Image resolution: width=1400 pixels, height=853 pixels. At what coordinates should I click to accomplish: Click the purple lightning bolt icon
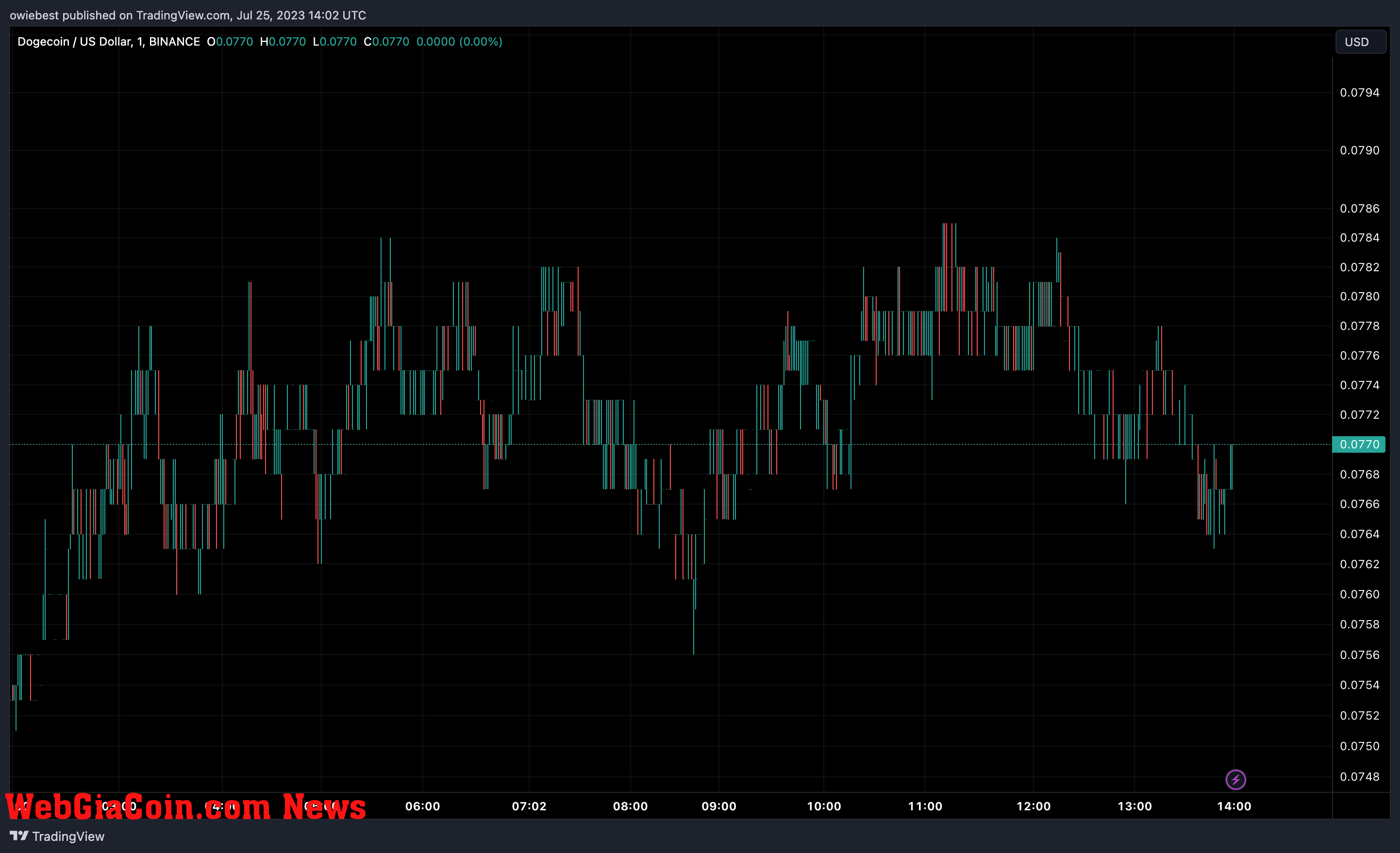(x=1235, y=779)
